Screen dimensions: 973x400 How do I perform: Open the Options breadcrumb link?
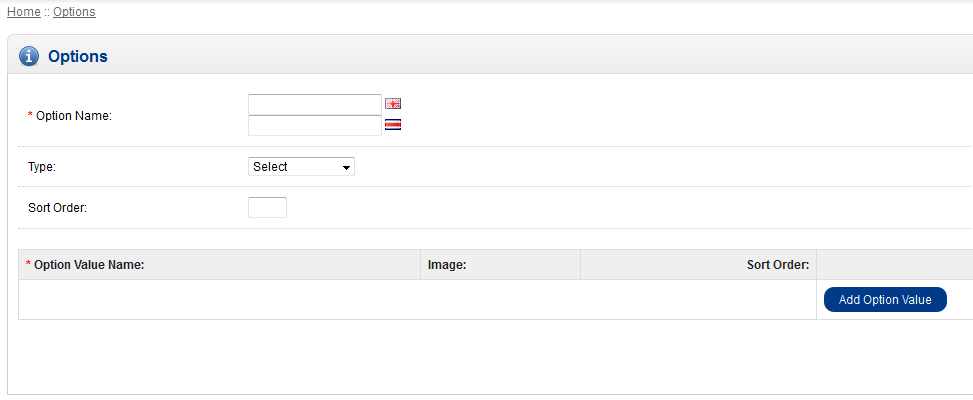click(74, 12)
